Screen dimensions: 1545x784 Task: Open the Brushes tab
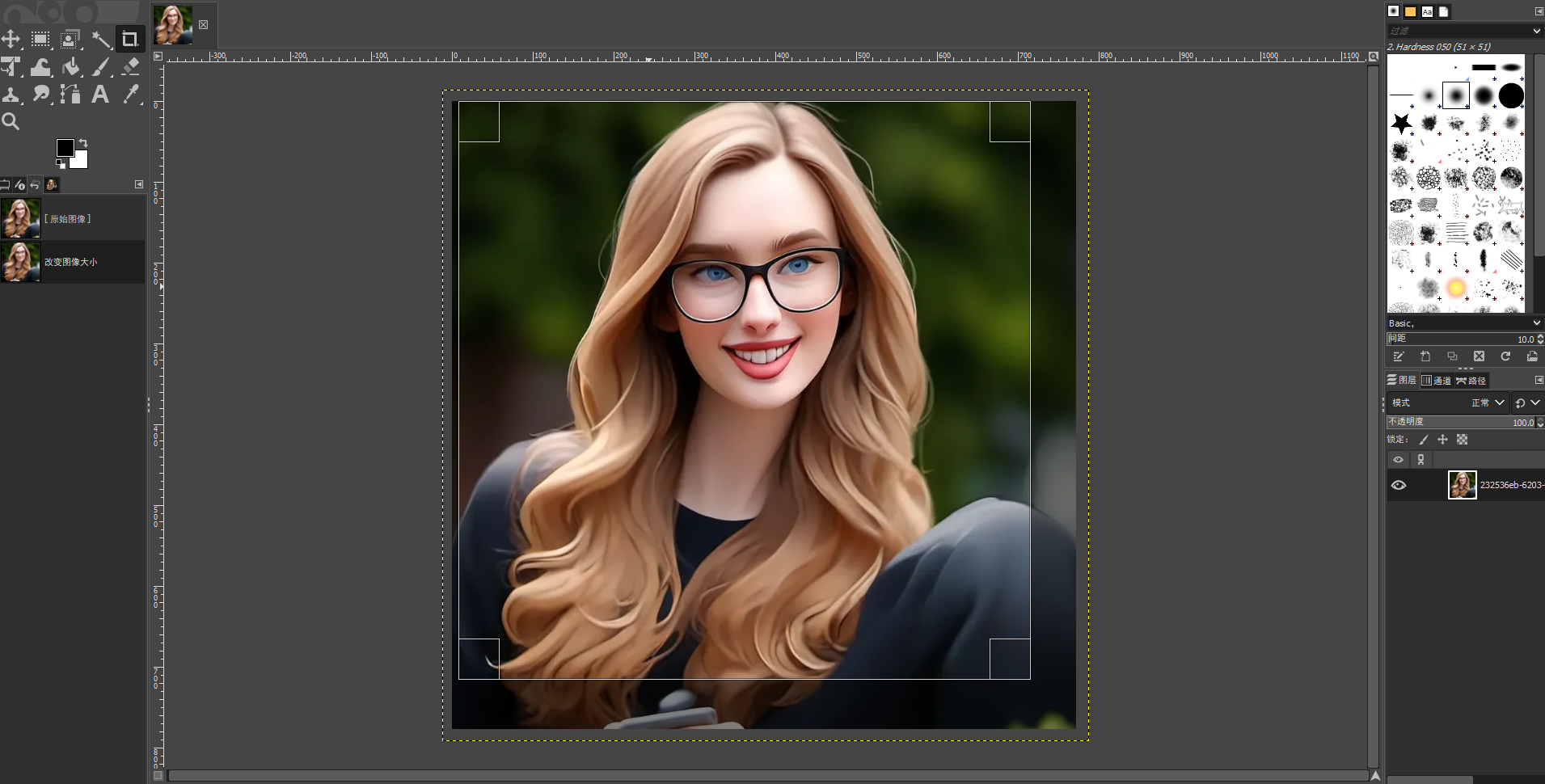coord(1393,11)
